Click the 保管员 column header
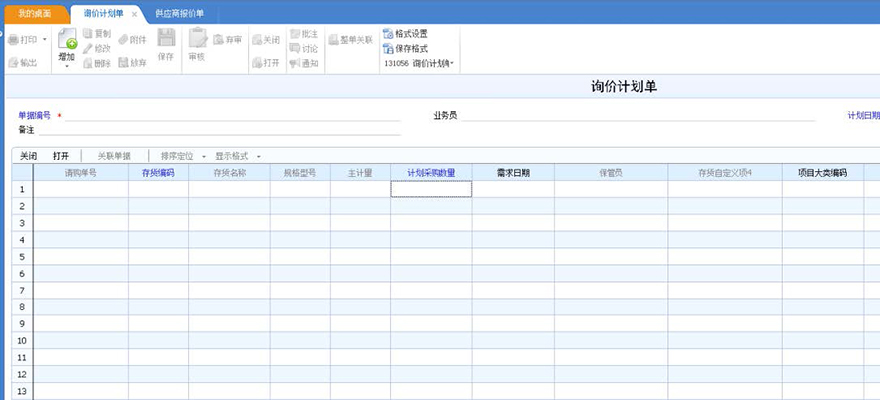Viewport: 880px width, 400px height. tap(611, 173)
